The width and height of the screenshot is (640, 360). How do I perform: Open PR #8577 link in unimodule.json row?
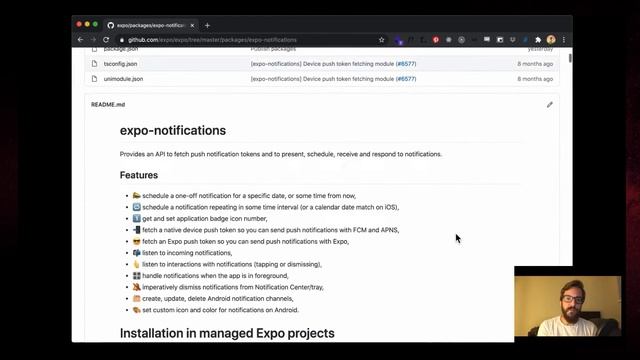(x=406, y=79)
